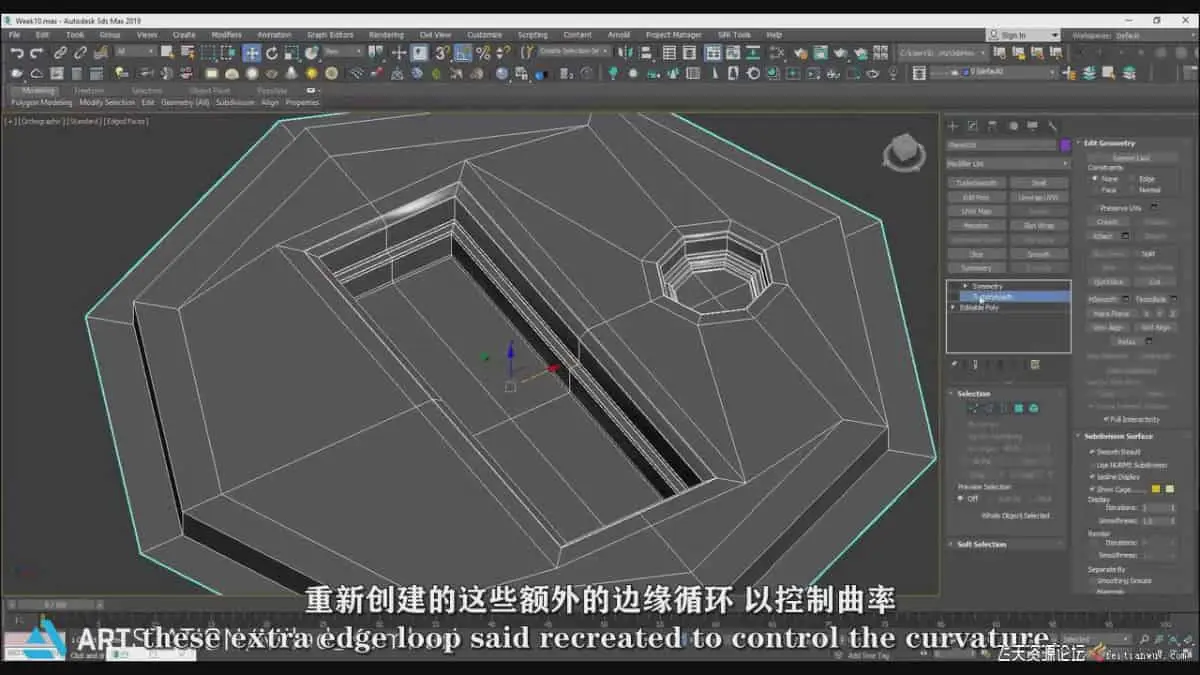Open the Utilities wrench tab icon

point(1052,126)
